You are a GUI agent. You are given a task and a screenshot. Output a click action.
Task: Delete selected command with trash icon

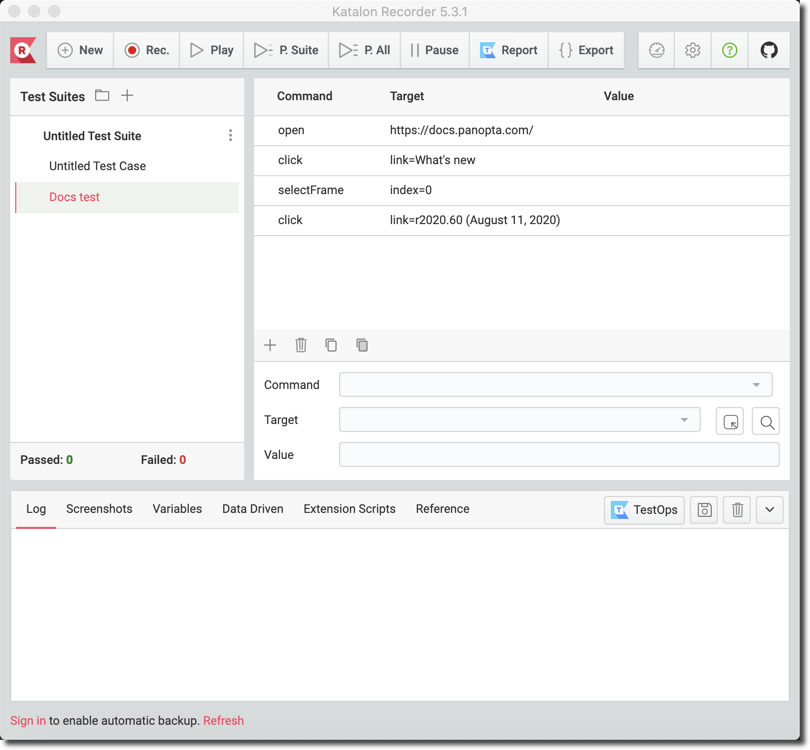click(301, 345)
